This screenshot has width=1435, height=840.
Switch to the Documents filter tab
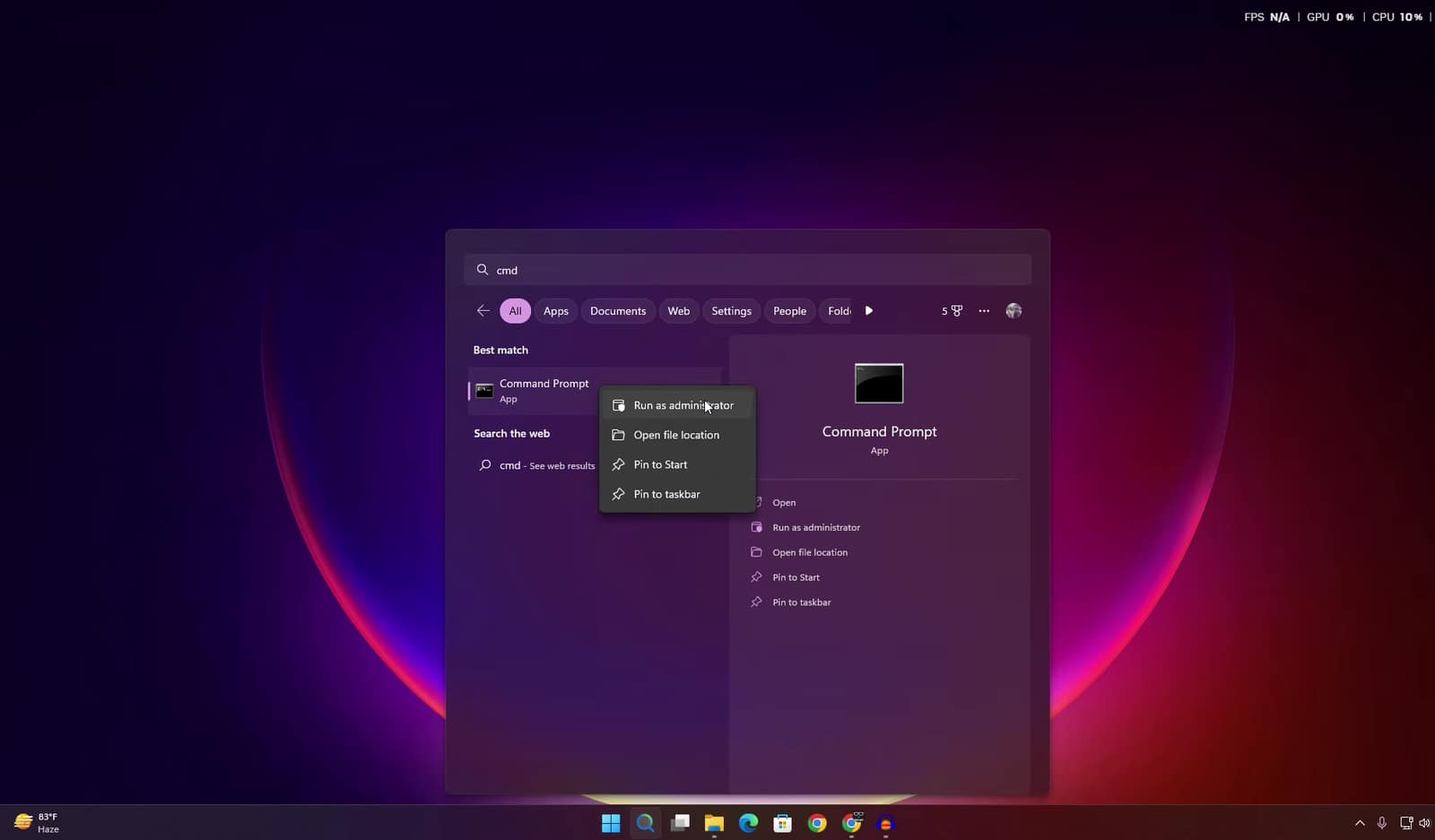(618, 311)
